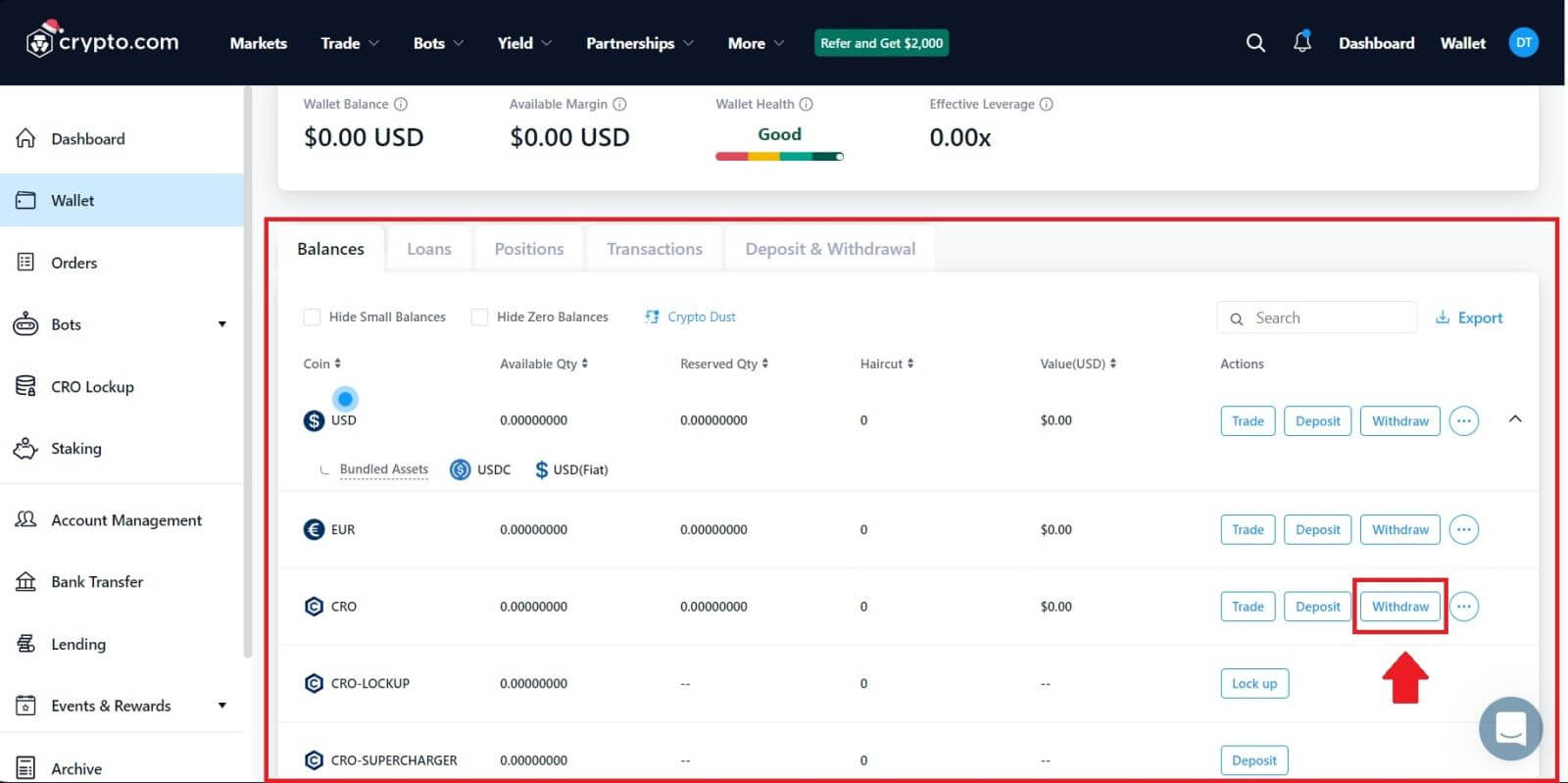Click the CRO Lockup icon in sidebar
Viewport: 1568px width, 783px height.
coord(26,386)
